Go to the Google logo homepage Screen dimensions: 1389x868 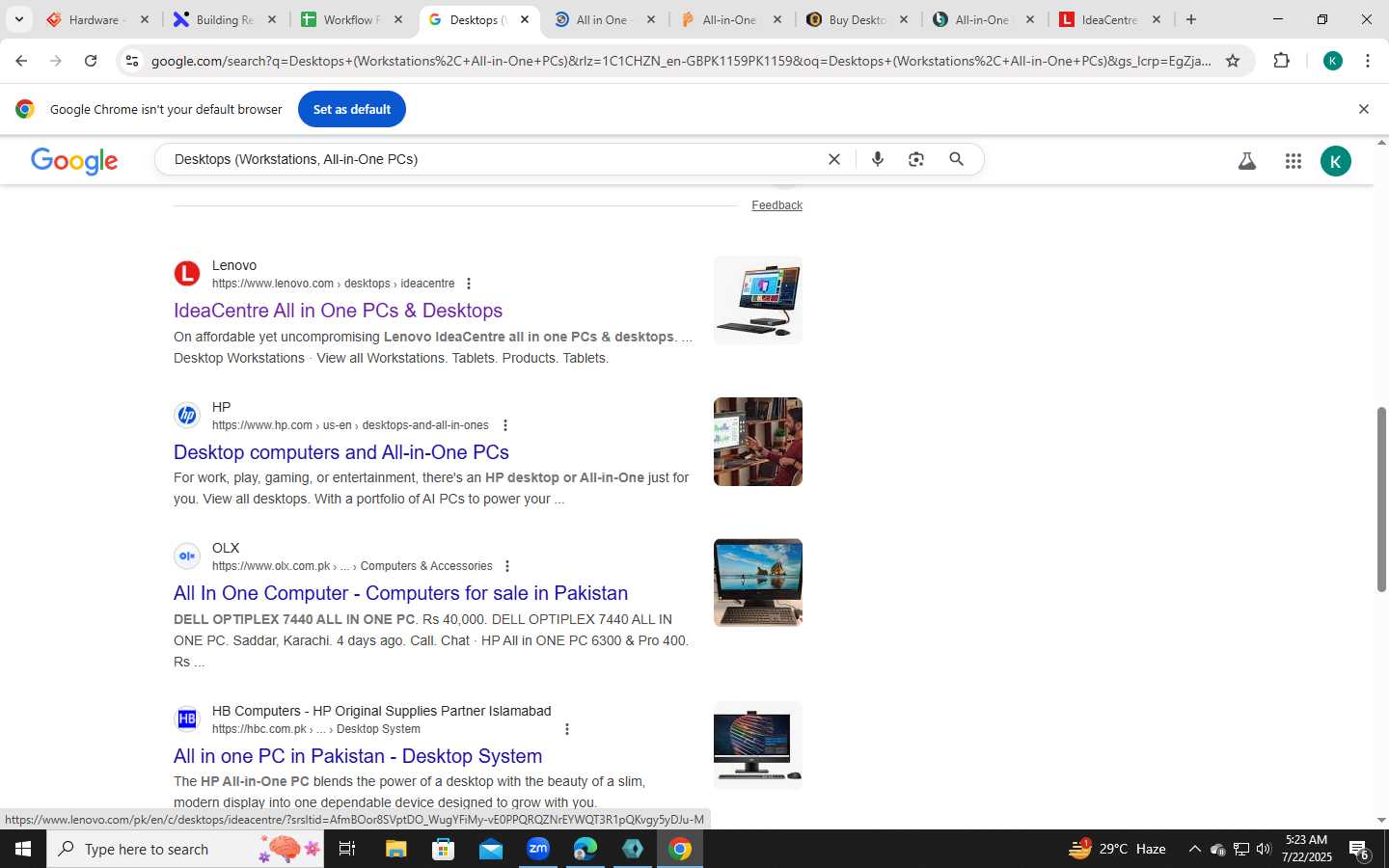tap(74, 161)
